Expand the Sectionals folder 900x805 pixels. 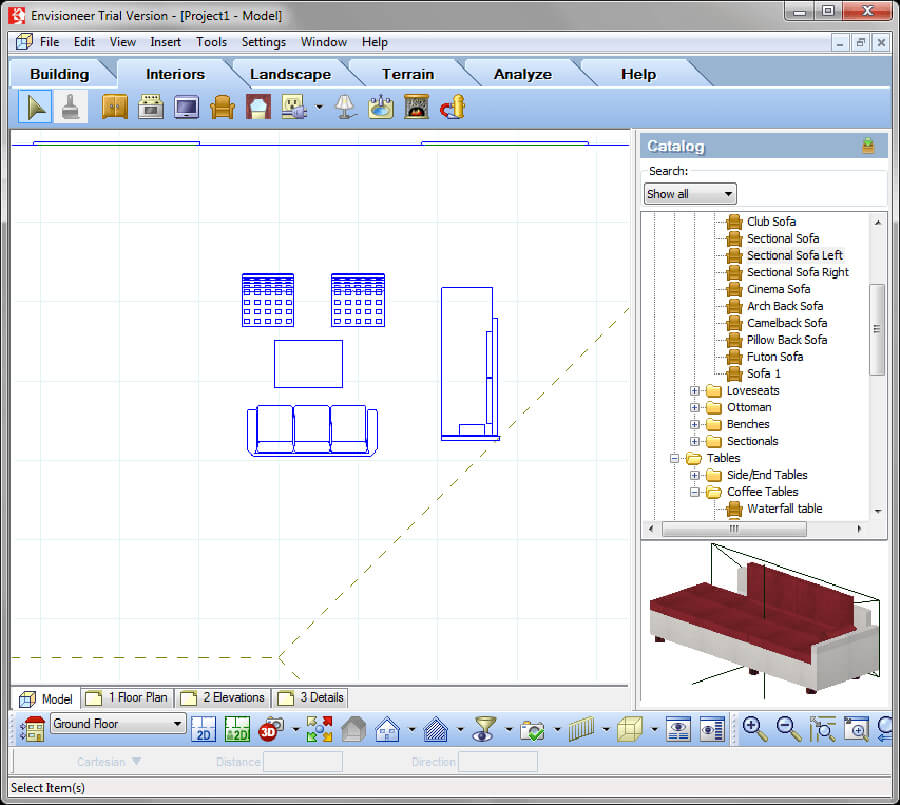(x=695, y=442)
